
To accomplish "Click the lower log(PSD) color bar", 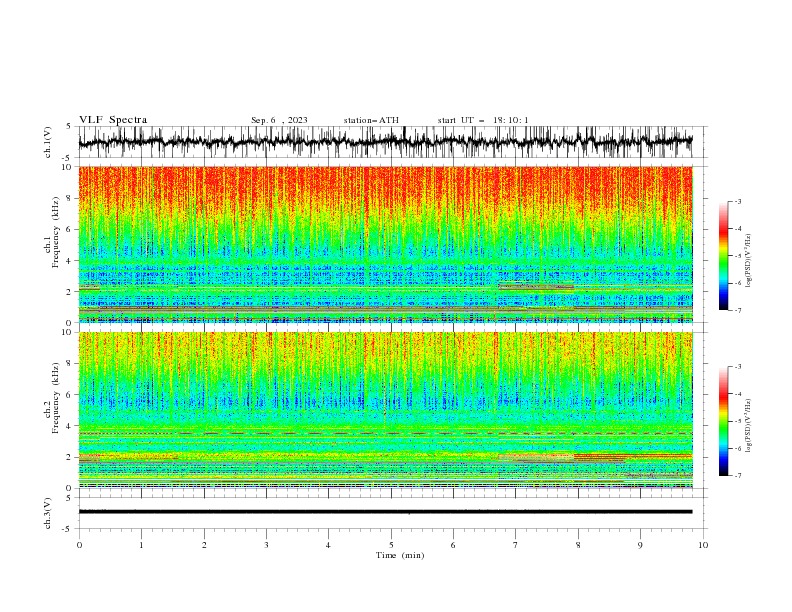I will (x=723, y=421).
